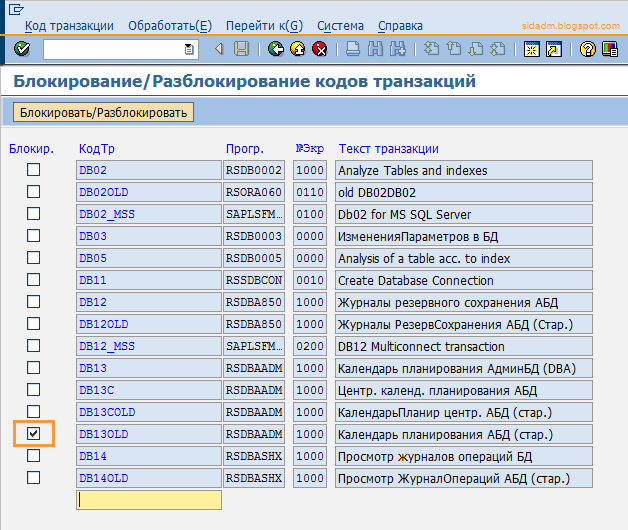The image size is (628, 530).
Task: Click the text Analysis of a table acc. to index
Action: click(424, 258)
